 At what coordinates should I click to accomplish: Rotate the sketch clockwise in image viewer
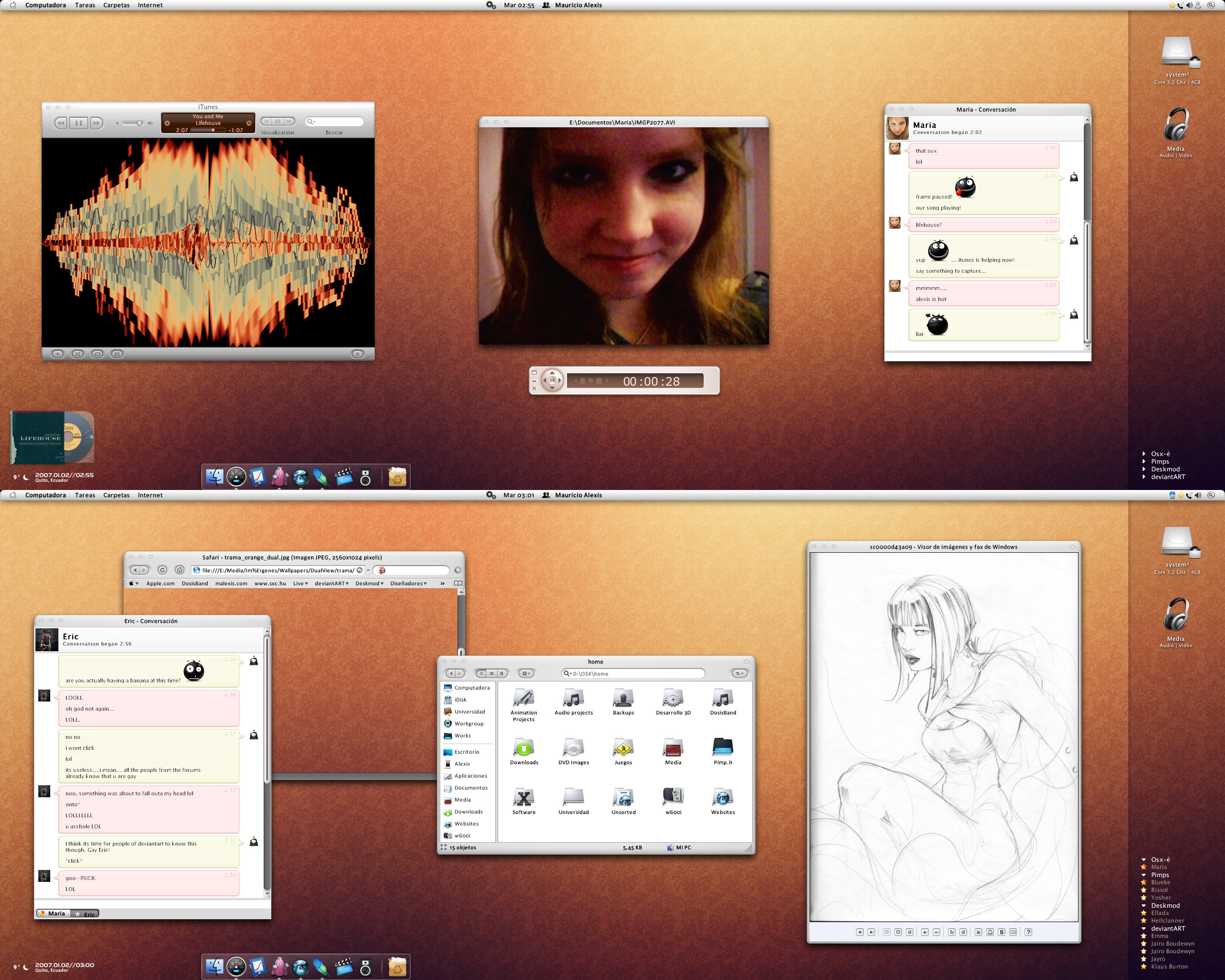tap(952, 932)
